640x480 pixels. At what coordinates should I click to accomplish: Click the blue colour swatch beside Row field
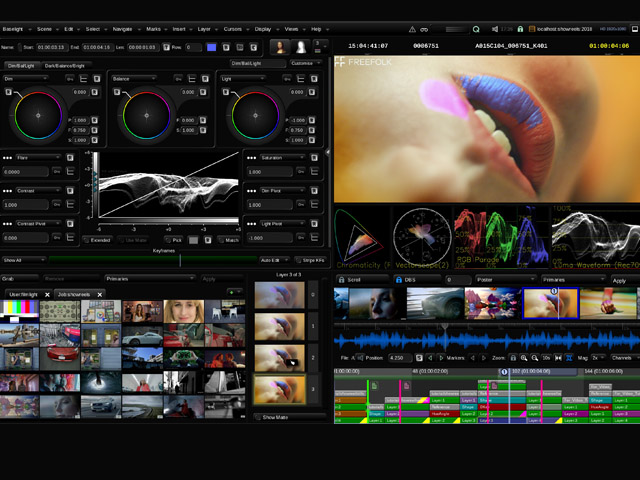211,47
